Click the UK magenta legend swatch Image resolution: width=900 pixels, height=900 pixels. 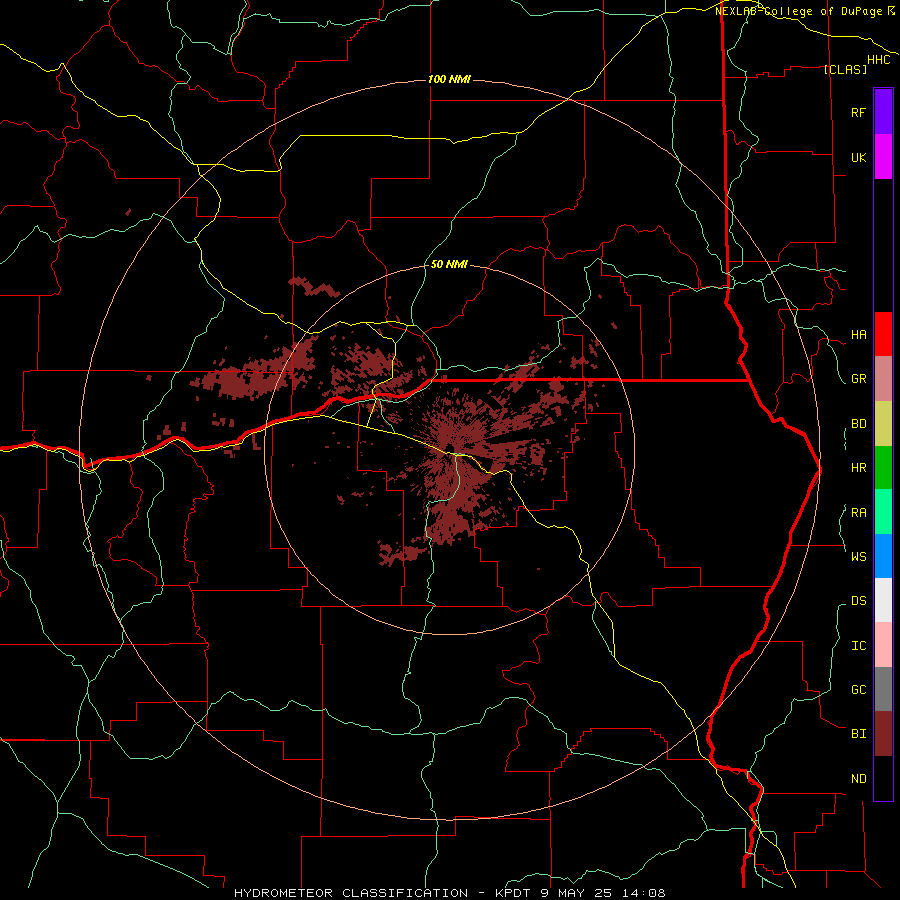coord(883,157)
